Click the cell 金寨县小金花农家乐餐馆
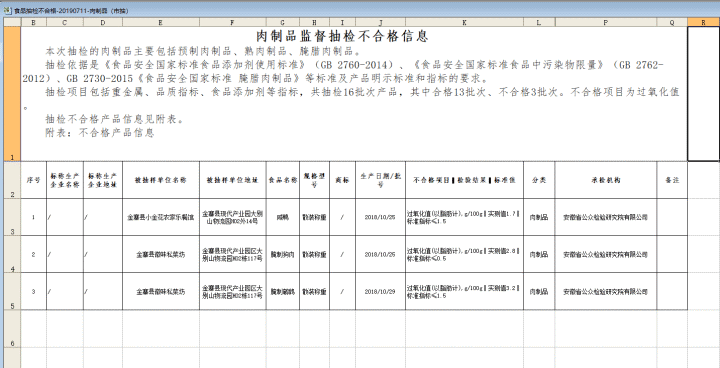Screen dimensions: 720x368 coord(161,217)
